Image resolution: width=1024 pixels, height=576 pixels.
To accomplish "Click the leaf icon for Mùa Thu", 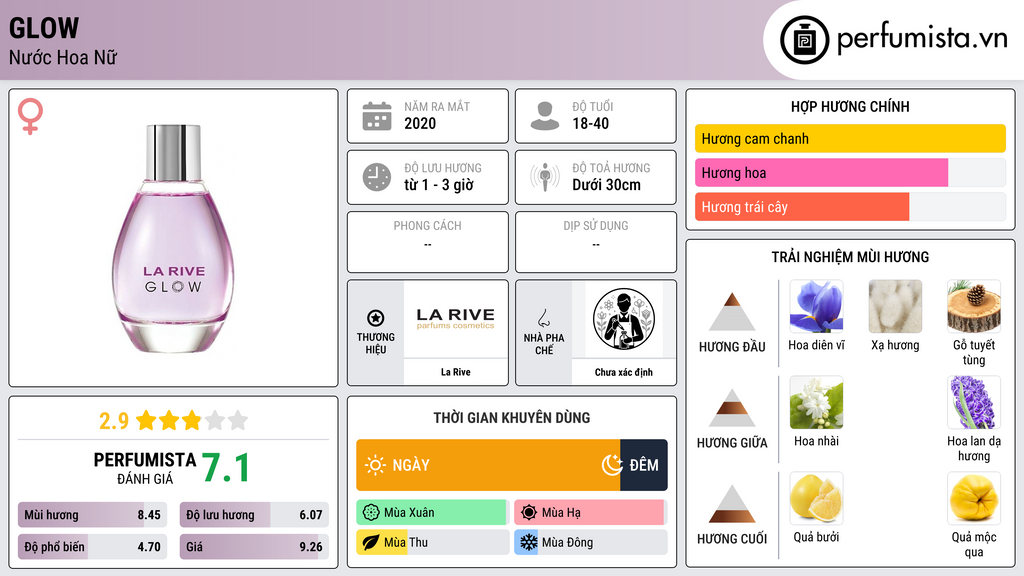I will coord(371,543).
